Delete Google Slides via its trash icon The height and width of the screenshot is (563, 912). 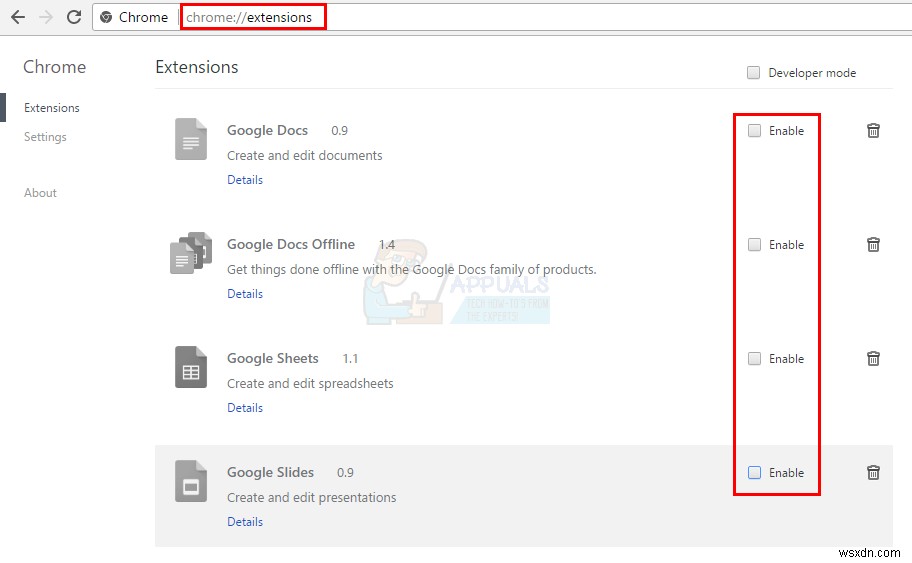click(x=873, y=472)
